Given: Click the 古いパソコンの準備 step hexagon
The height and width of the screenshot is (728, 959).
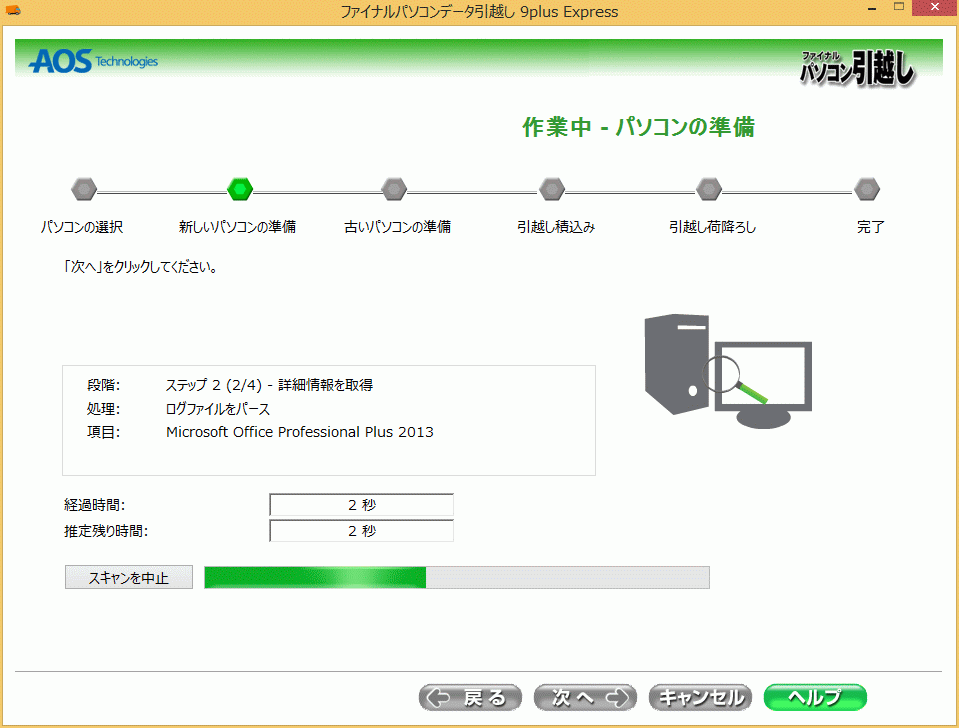Looking at the screenshot, I should (x=395, y=188).
